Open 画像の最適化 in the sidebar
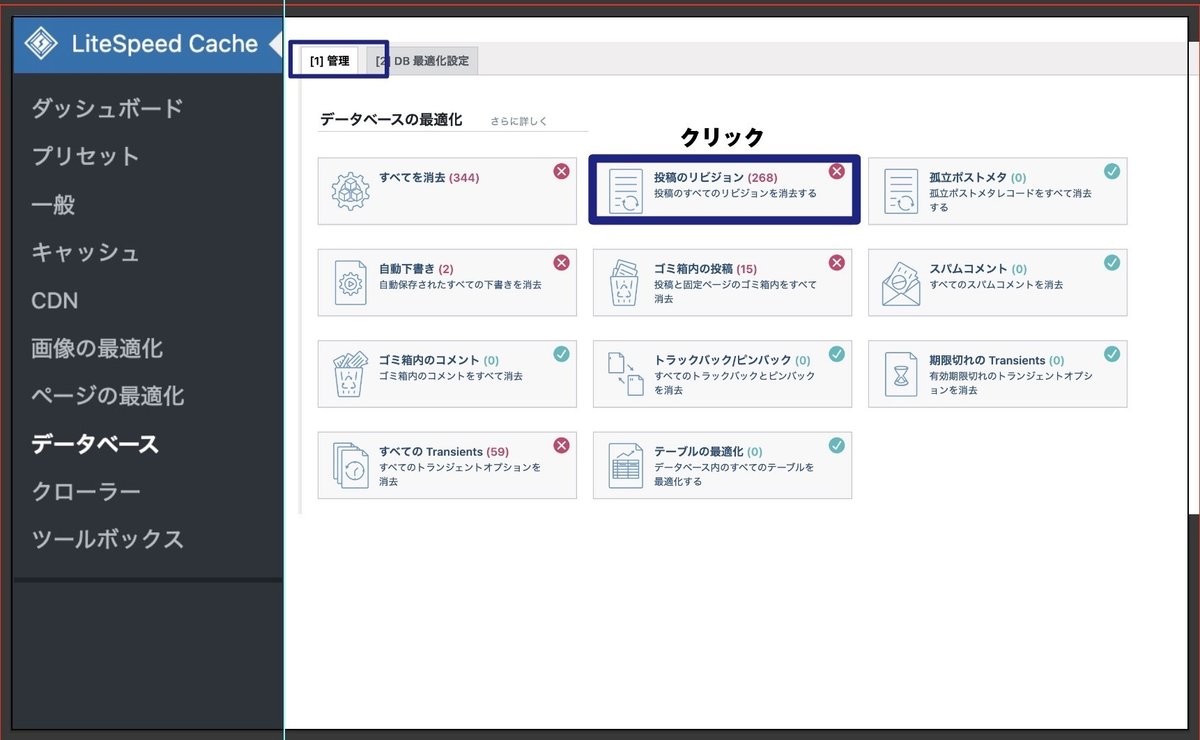 [x=97, y=349]
